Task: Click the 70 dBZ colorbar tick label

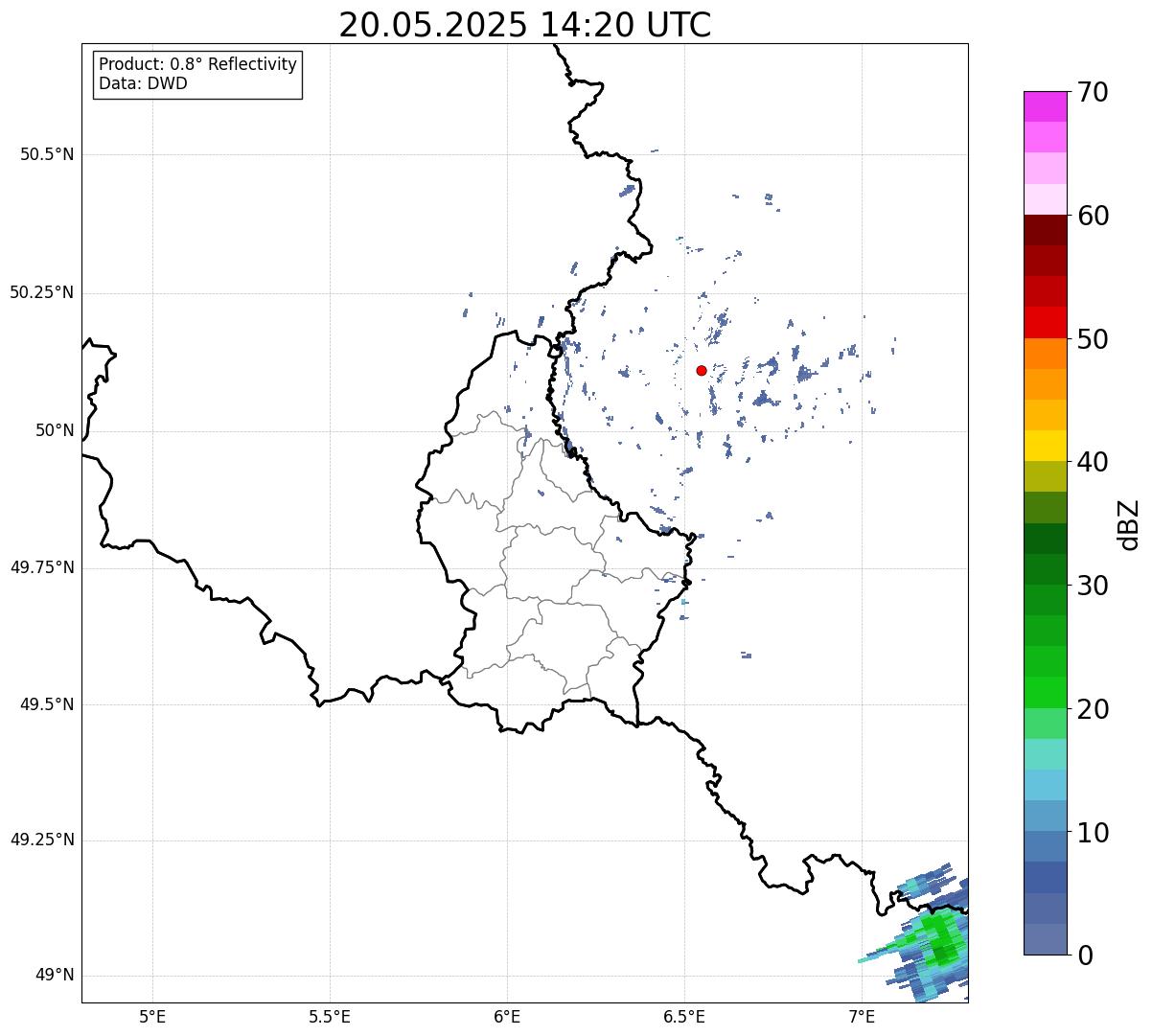Action: (1093, 92)
